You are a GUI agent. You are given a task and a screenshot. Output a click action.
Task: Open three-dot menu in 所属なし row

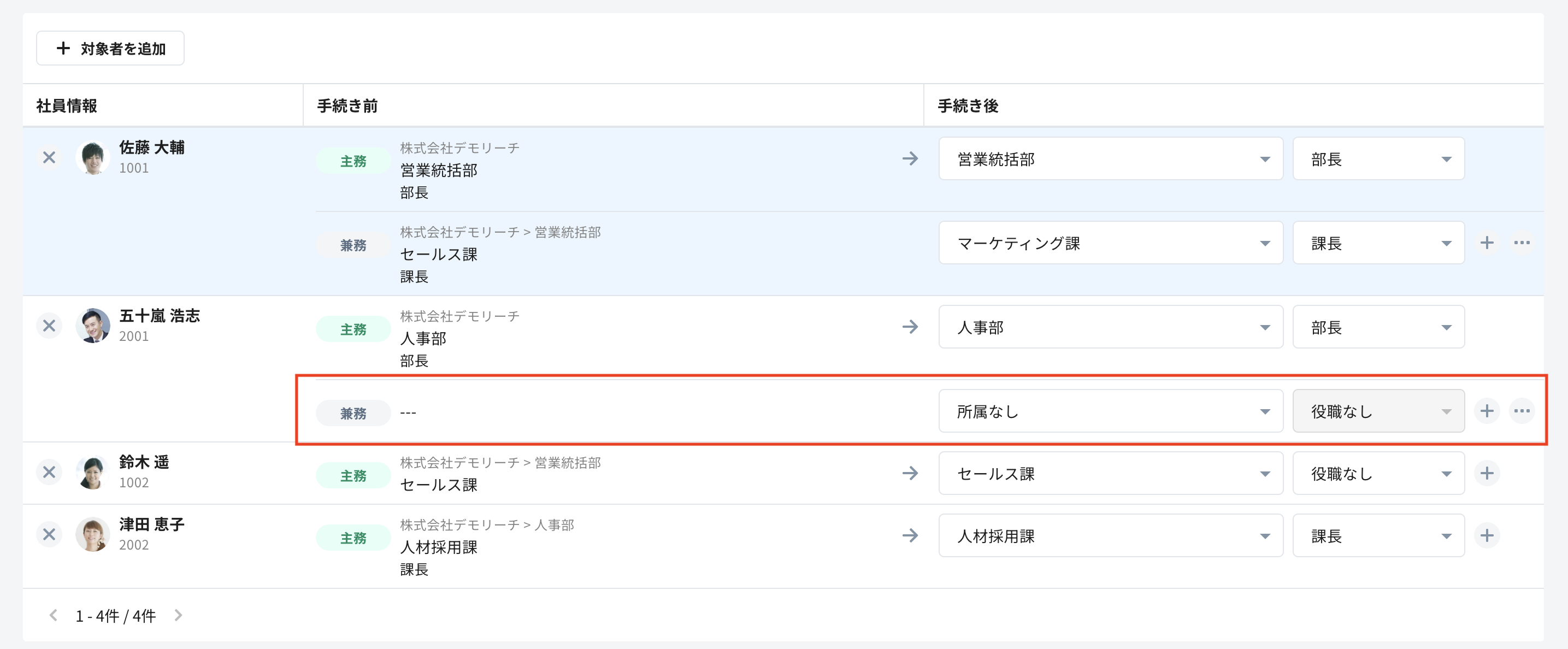tap(1522, 411)
